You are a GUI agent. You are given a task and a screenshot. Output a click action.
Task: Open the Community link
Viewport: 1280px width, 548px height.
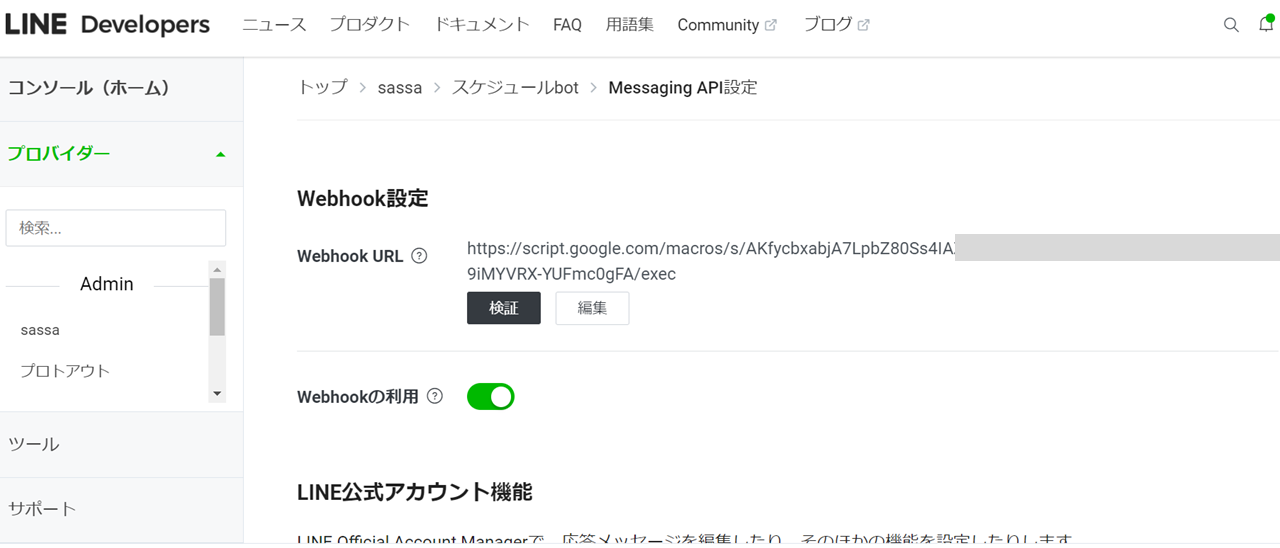[x=718, y=25]
